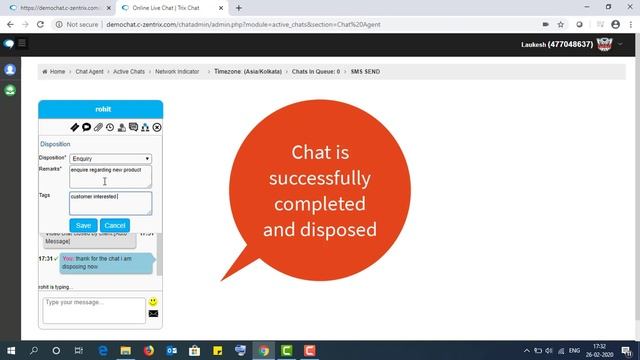Screen dimensions: 640x360
Task: Open a new browser tab
Action: 239,8
